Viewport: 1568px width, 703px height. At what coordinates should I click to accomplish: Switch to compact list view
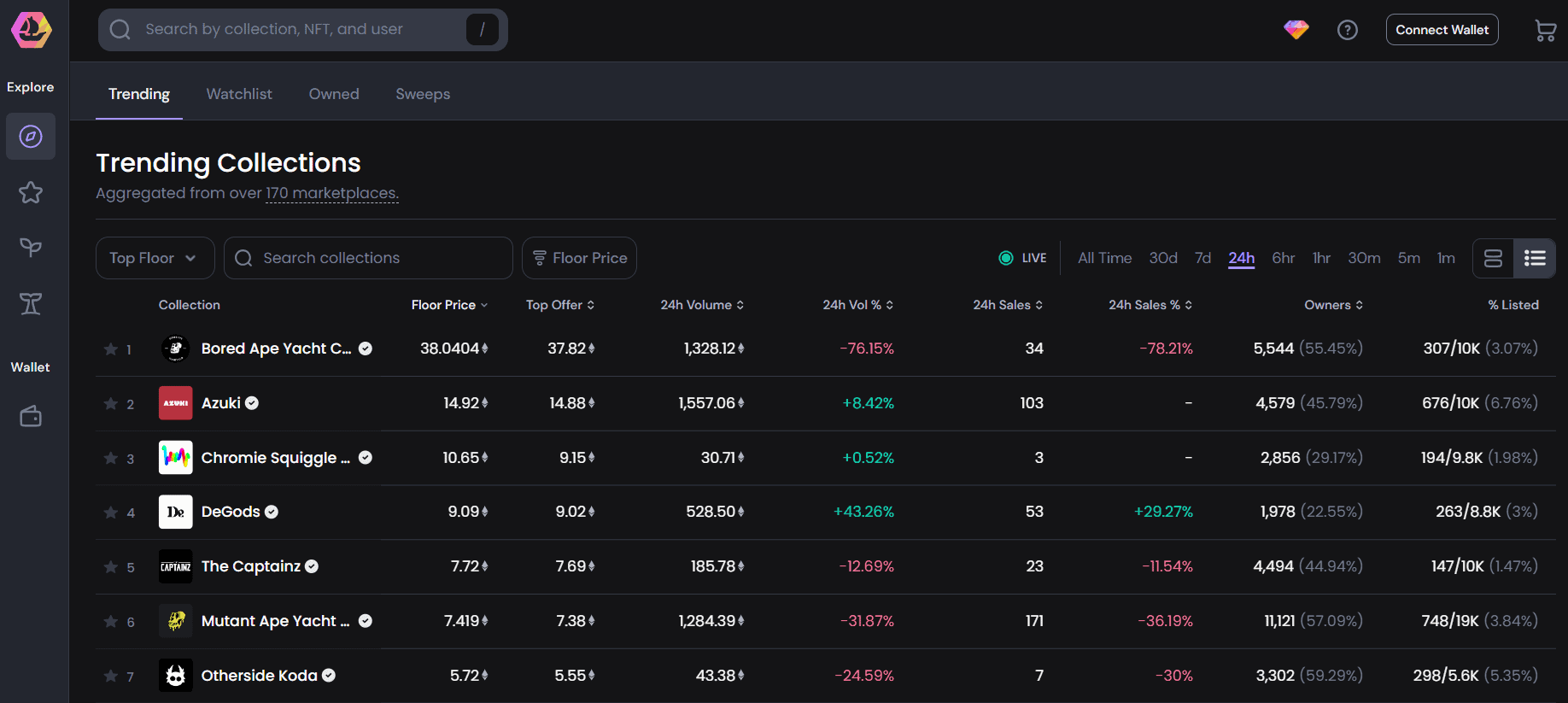(x=1535, y=258)
